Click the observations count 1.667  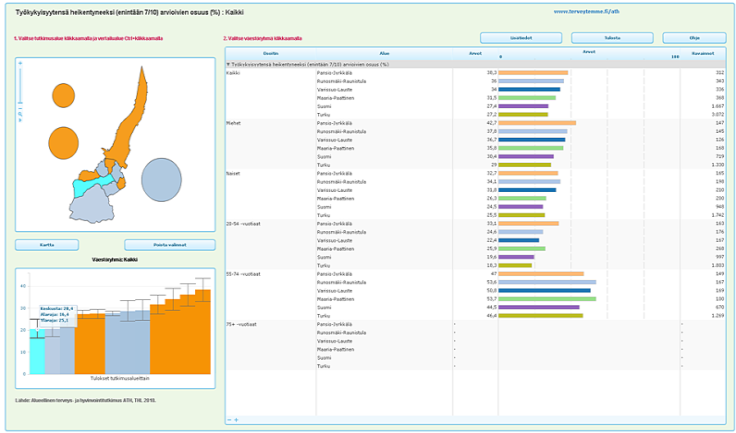point(718,106)
